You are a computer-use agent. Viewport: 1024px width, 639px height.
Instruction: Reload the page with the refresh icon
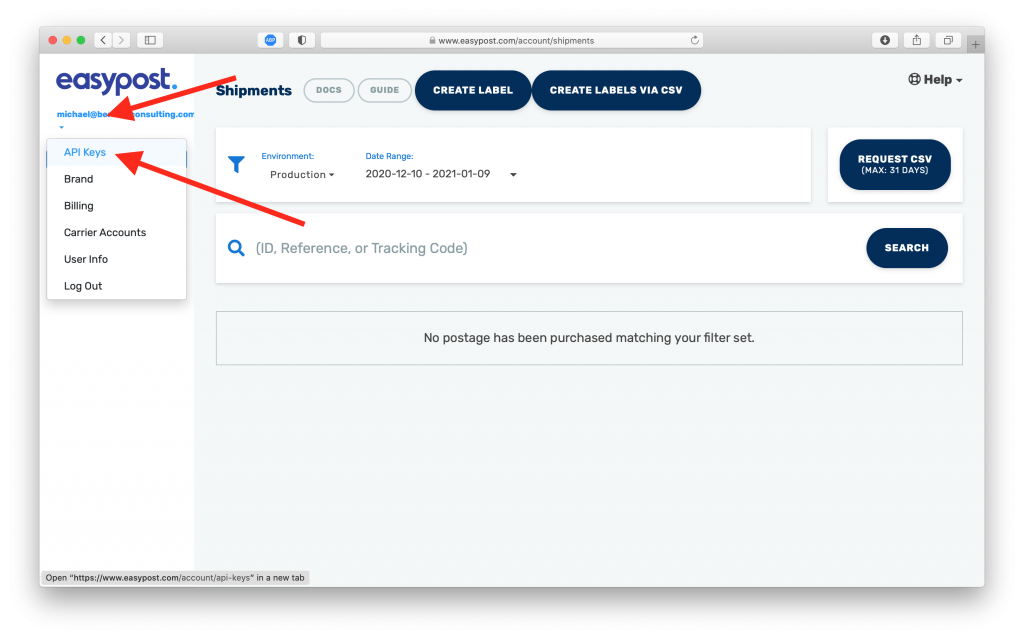695,41
